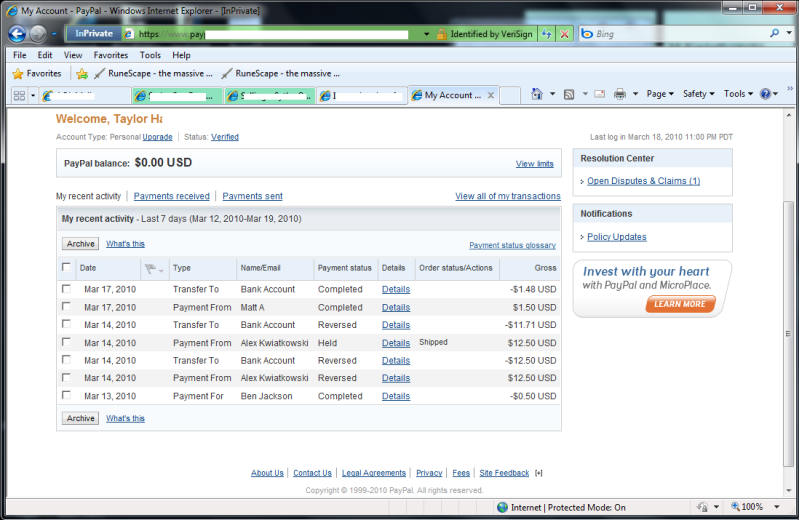Toggle the select-all checkbox in table header
The width and height of the screenshot is (799, 520).
tap(66, 267)
